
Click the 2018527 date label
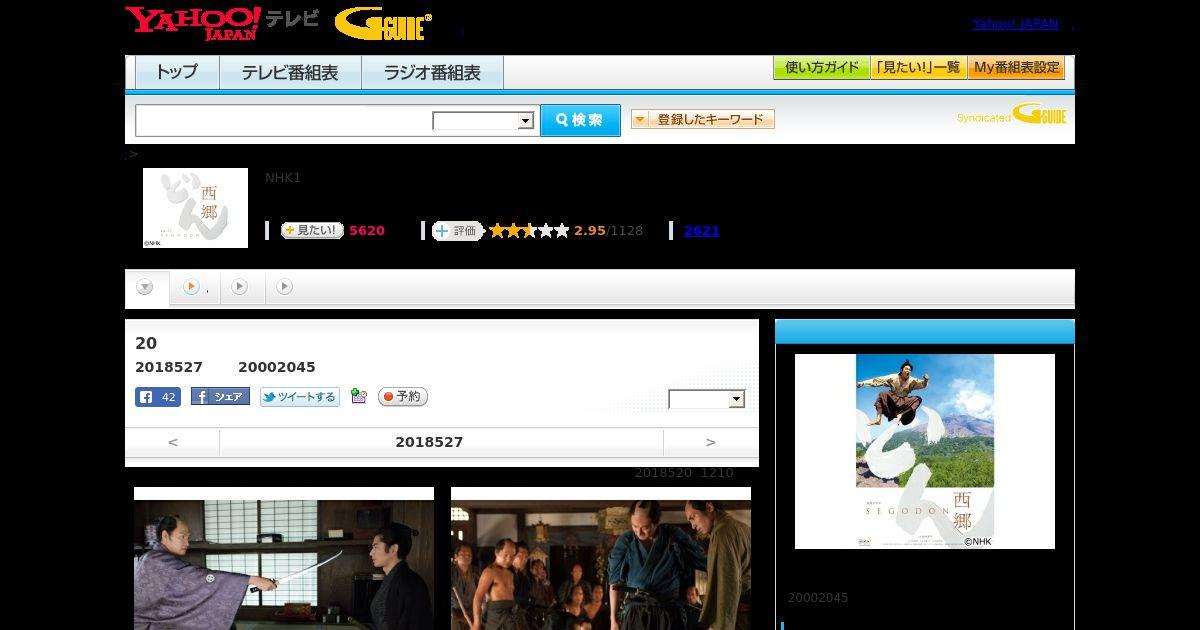point(429,442)
